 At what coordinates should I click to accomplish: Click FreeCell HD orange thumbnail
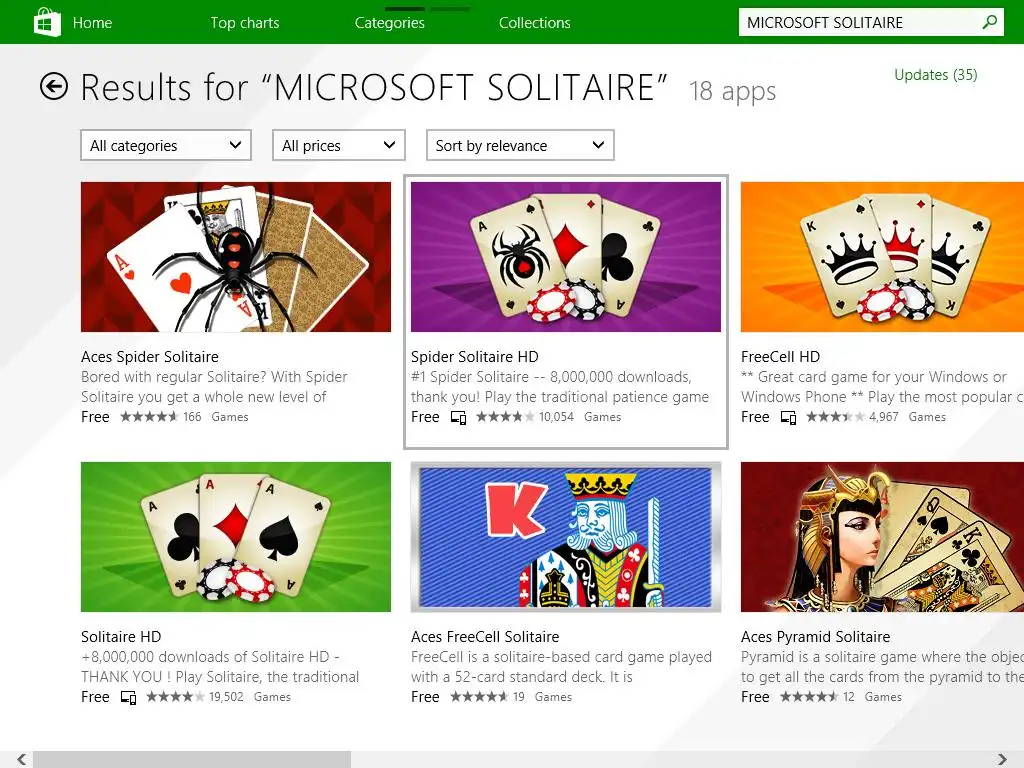(882, 257)
